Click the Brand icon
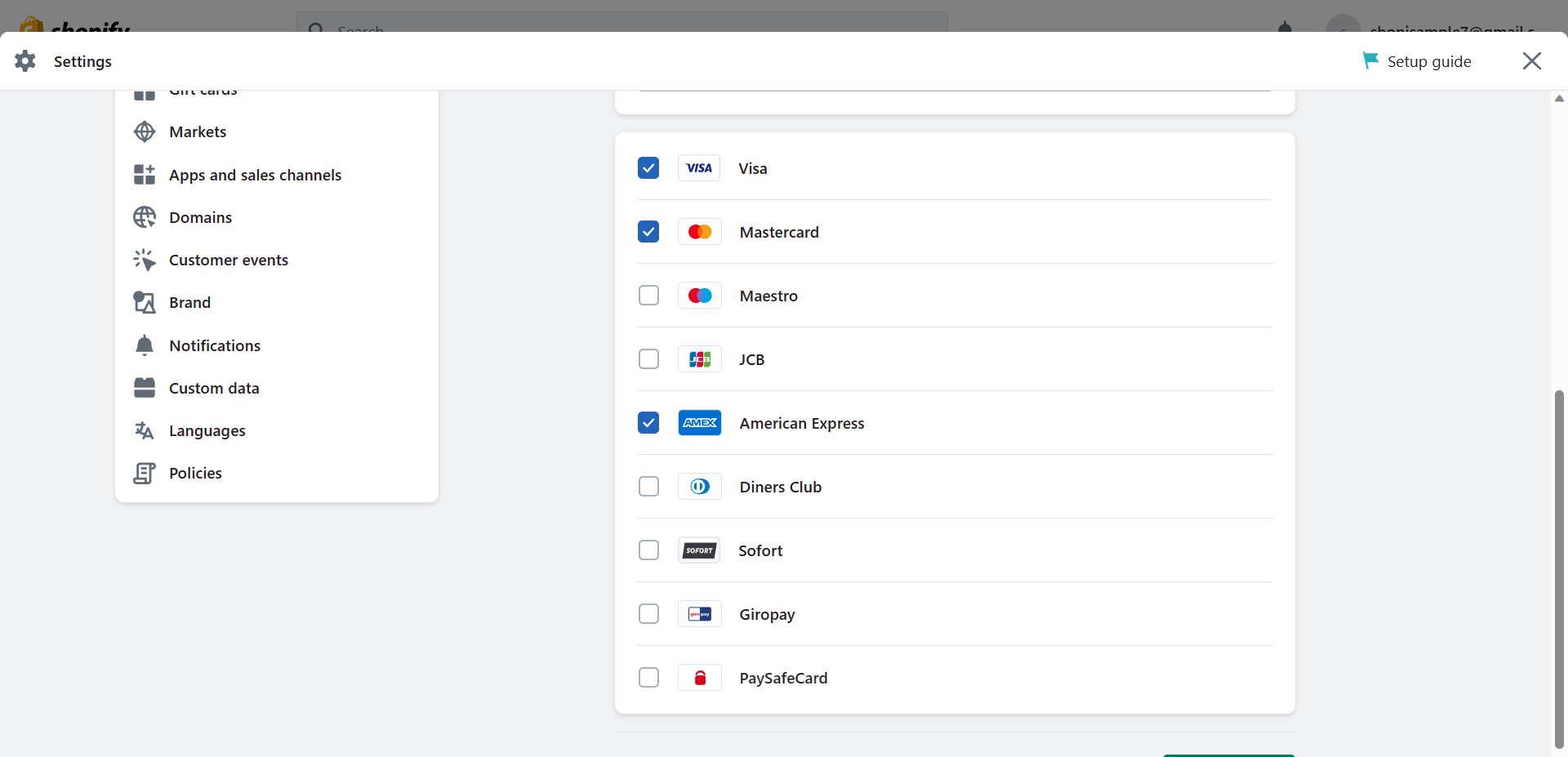This screenshot has height=757, width=1568. pyautogui.click(x=145, y=302)
